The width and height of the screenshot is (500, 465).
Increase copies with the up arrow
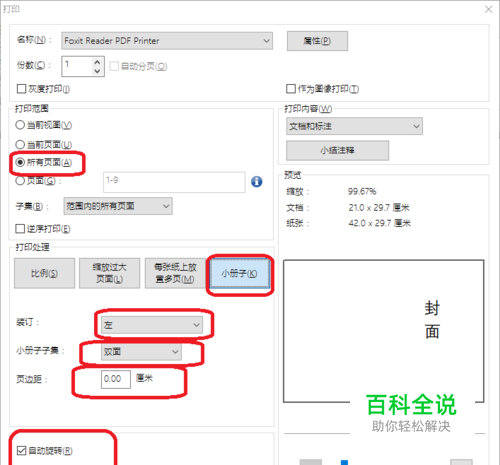97,62
